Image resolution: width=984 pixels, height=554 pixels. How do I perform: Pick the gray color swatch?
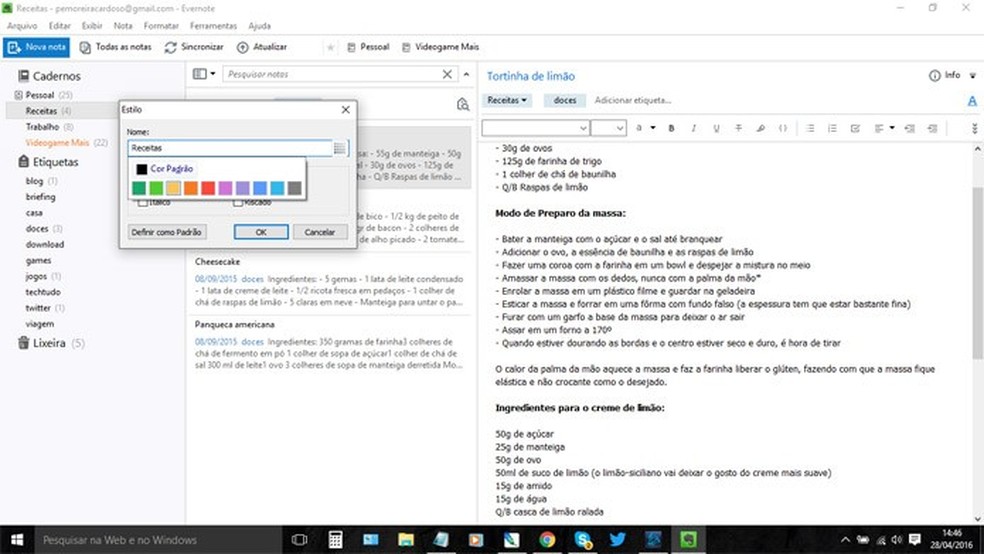coord(294,188)
